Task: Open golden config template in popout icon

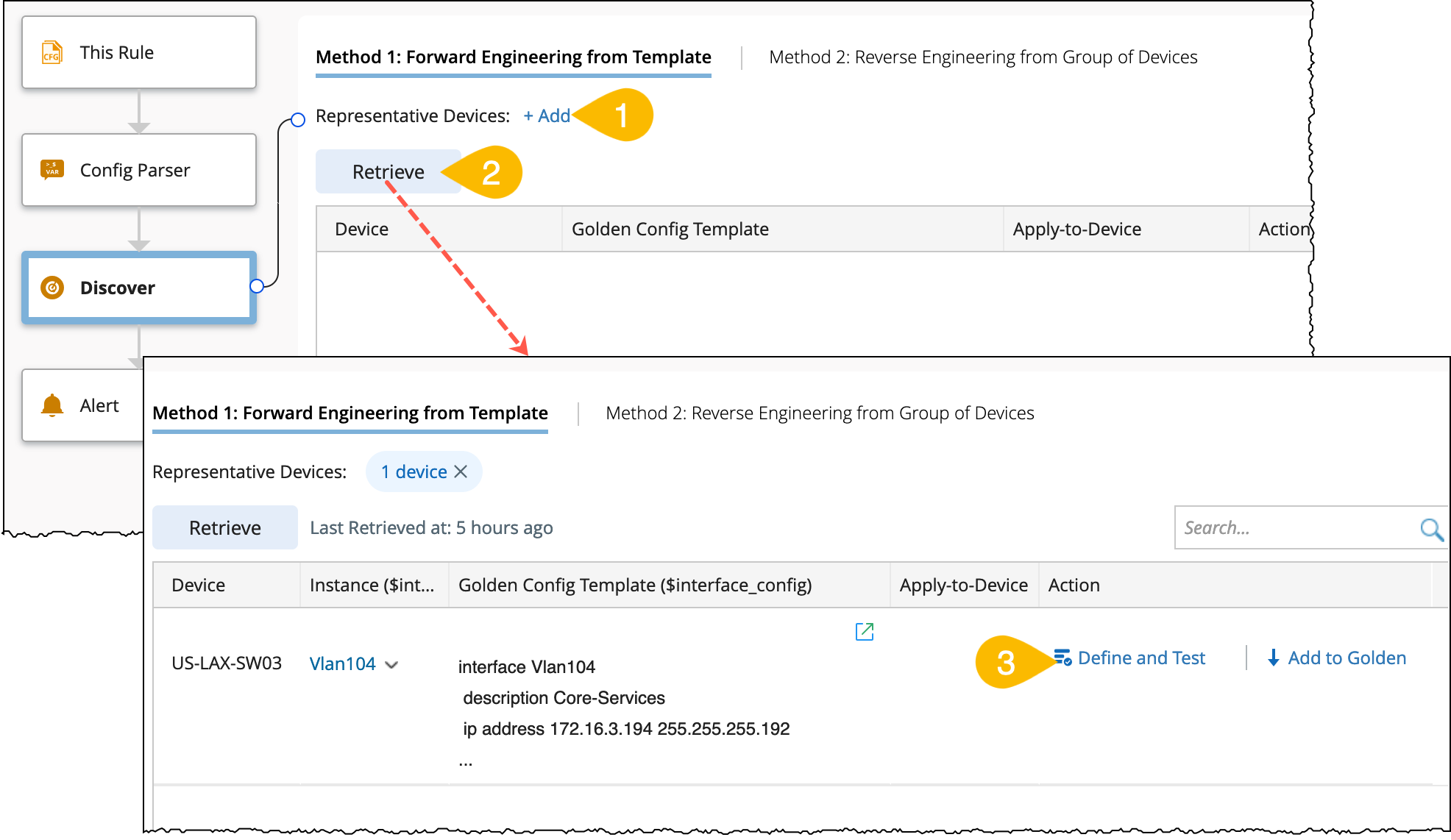Action: pyautogui.click(x=864, y=631)
